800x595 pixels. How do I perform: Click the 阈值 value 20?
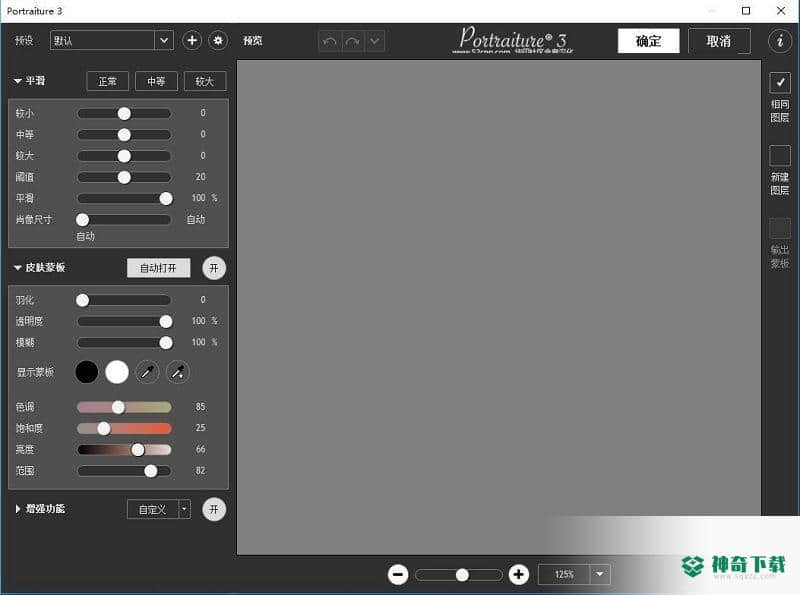pos(201,177)
